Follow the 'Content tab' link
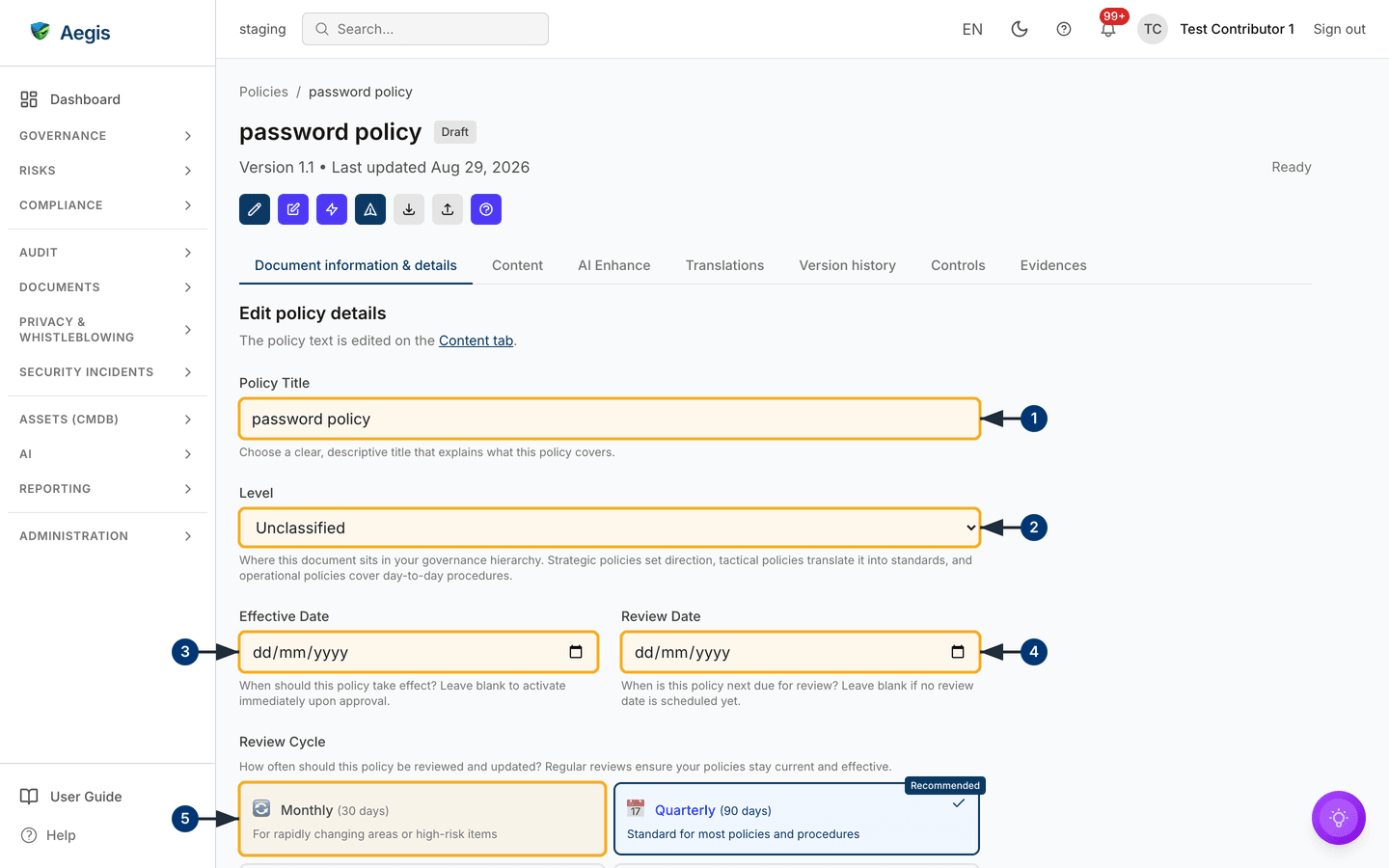Image resolution: width=1389 pixels, height=868 pixels. (x=476, y=340)
